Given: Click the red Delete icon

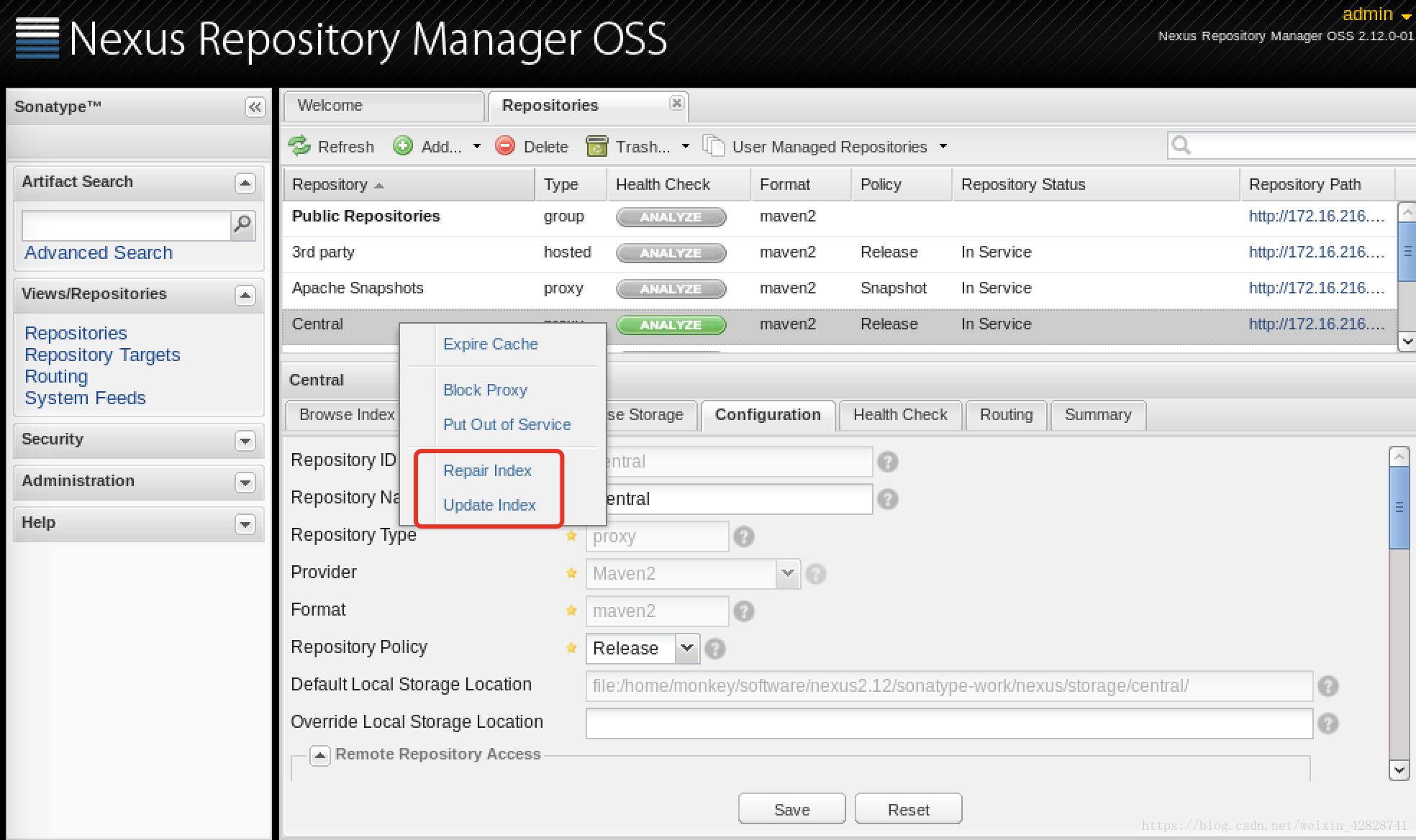Looking at the screenshot, I should click(x=505, y=146).
